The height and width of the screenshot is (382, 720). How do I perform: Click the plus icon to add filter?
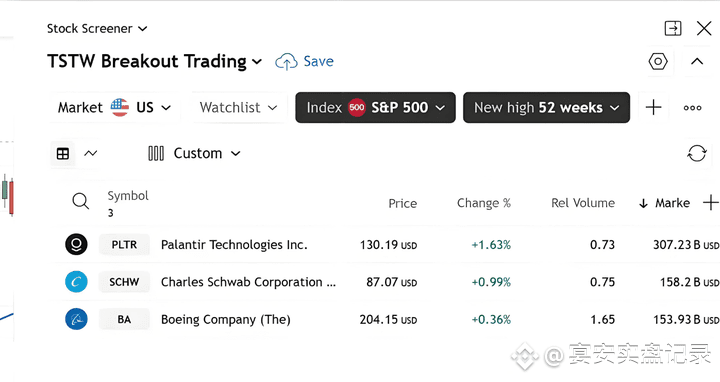click(x=653, y=107)
